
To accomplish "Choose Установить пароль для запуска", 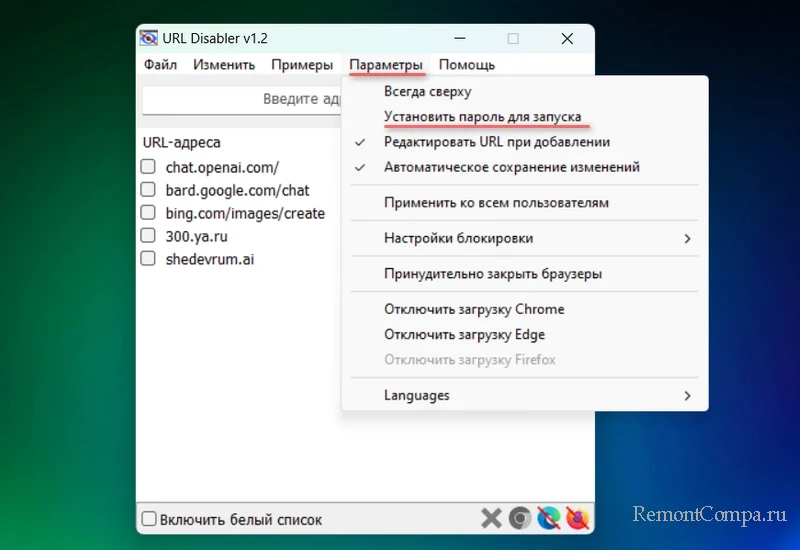I will pyautogui.click(x=482, y=117).
